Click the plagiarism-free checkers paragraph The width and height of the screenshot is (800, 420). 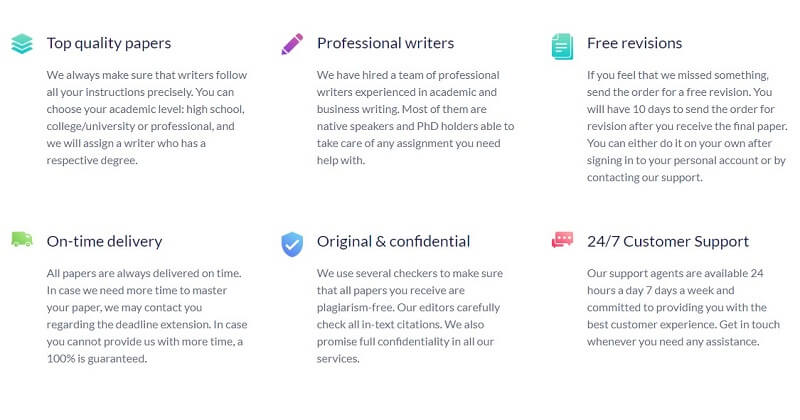(410, 316)
